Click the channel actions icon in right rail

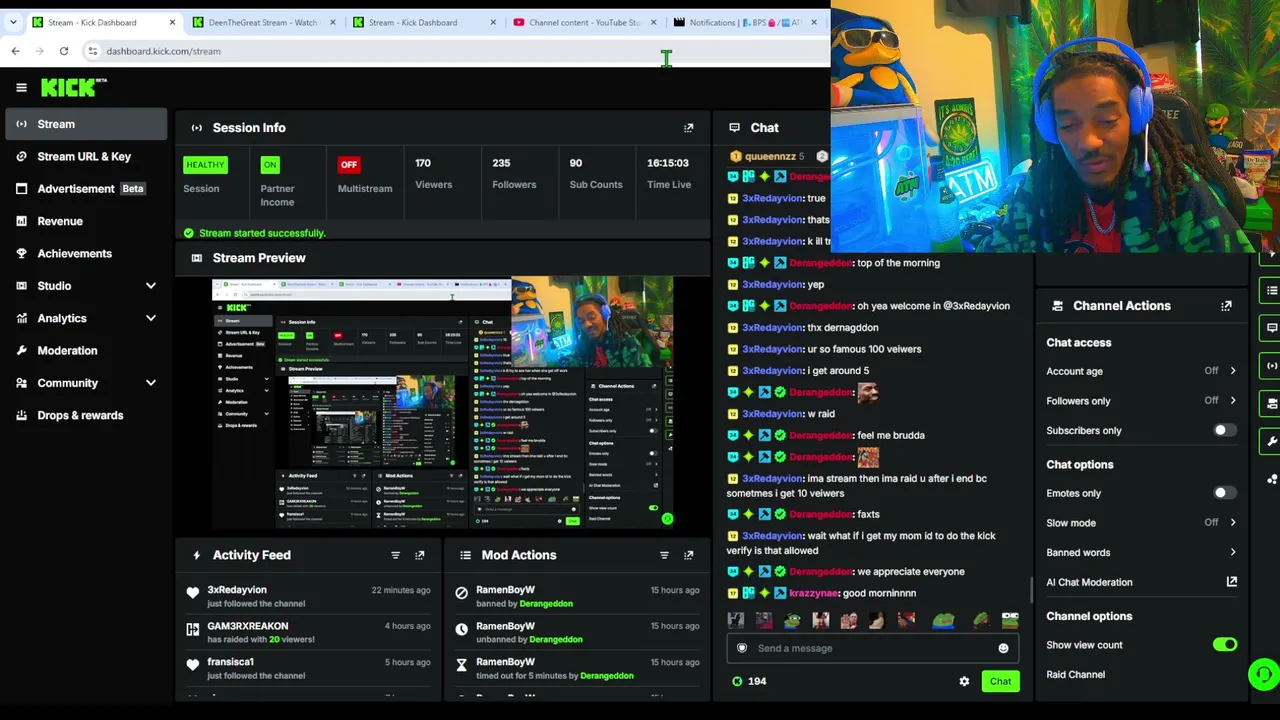(1272, 404)
